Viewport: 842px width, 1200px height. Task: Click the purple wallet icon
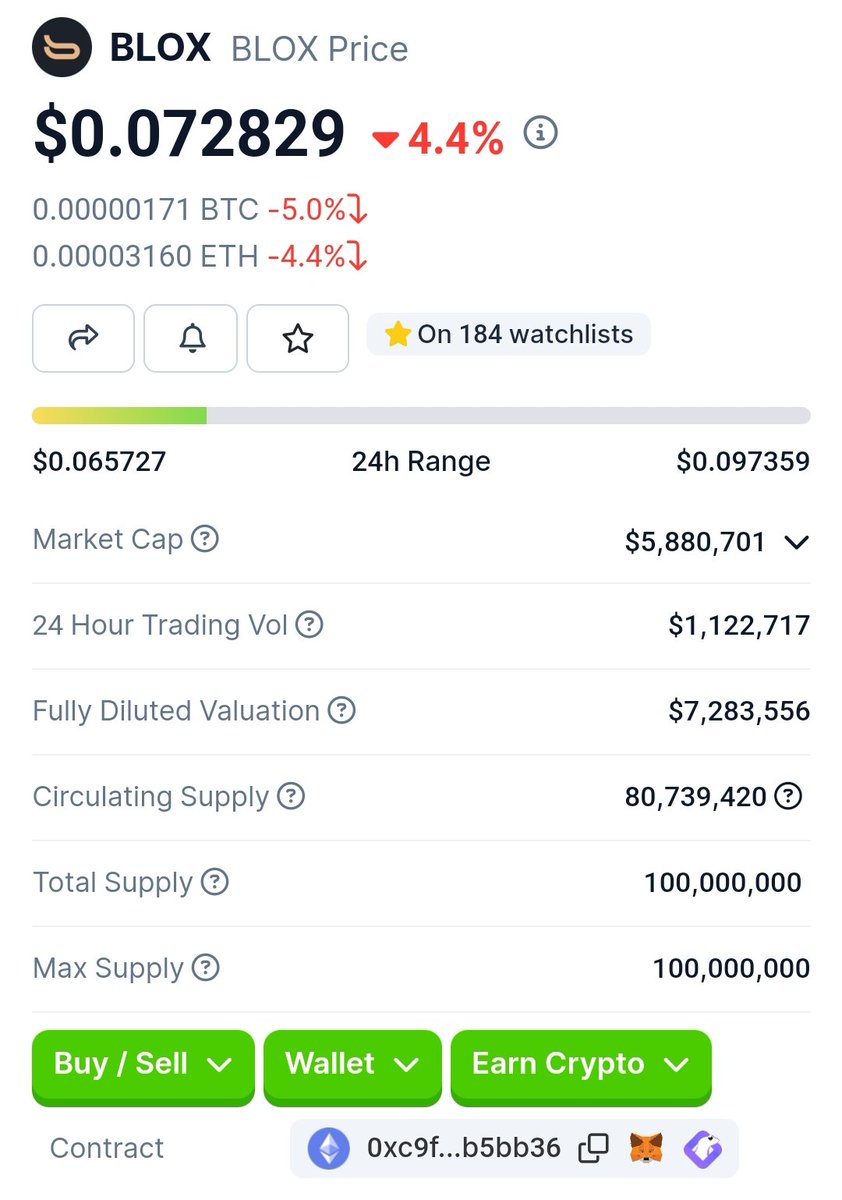pos(702,1148)
